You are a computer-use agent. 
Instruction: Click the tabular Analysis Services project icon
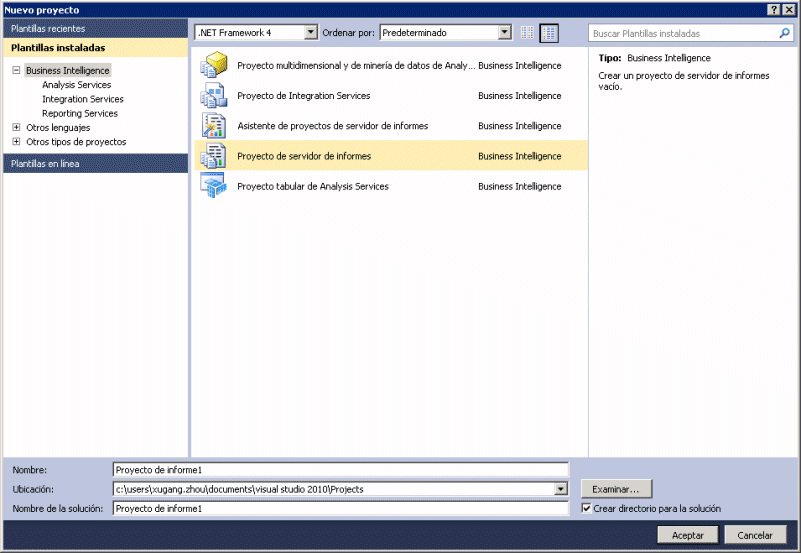pyautogui.click(x=214, y=186)
